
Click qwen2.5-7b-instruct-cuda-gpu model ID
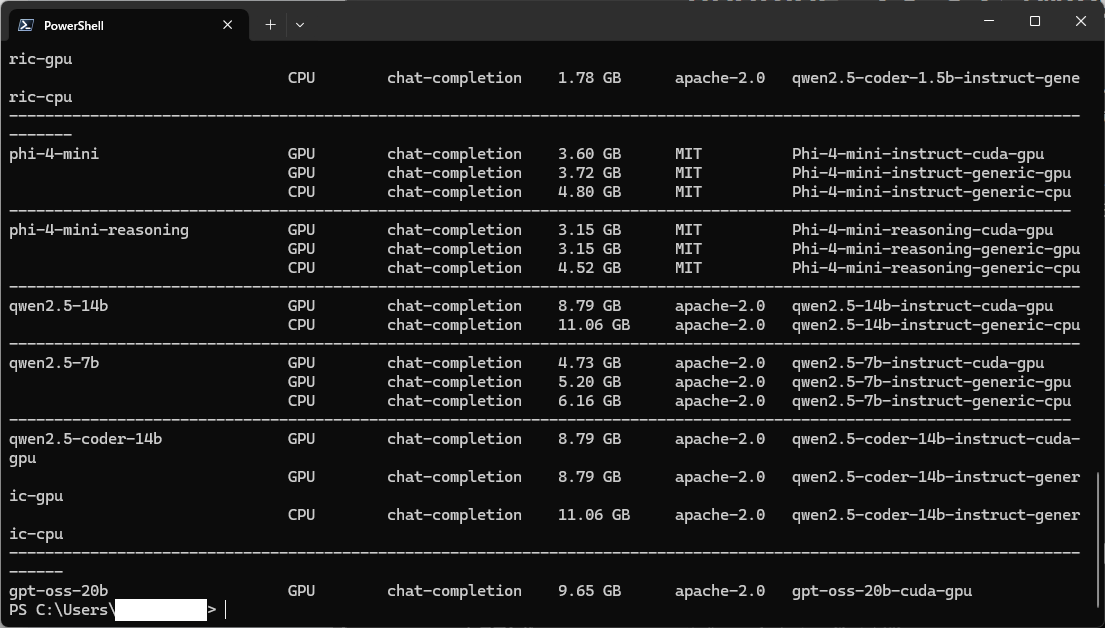coord(918,363)
